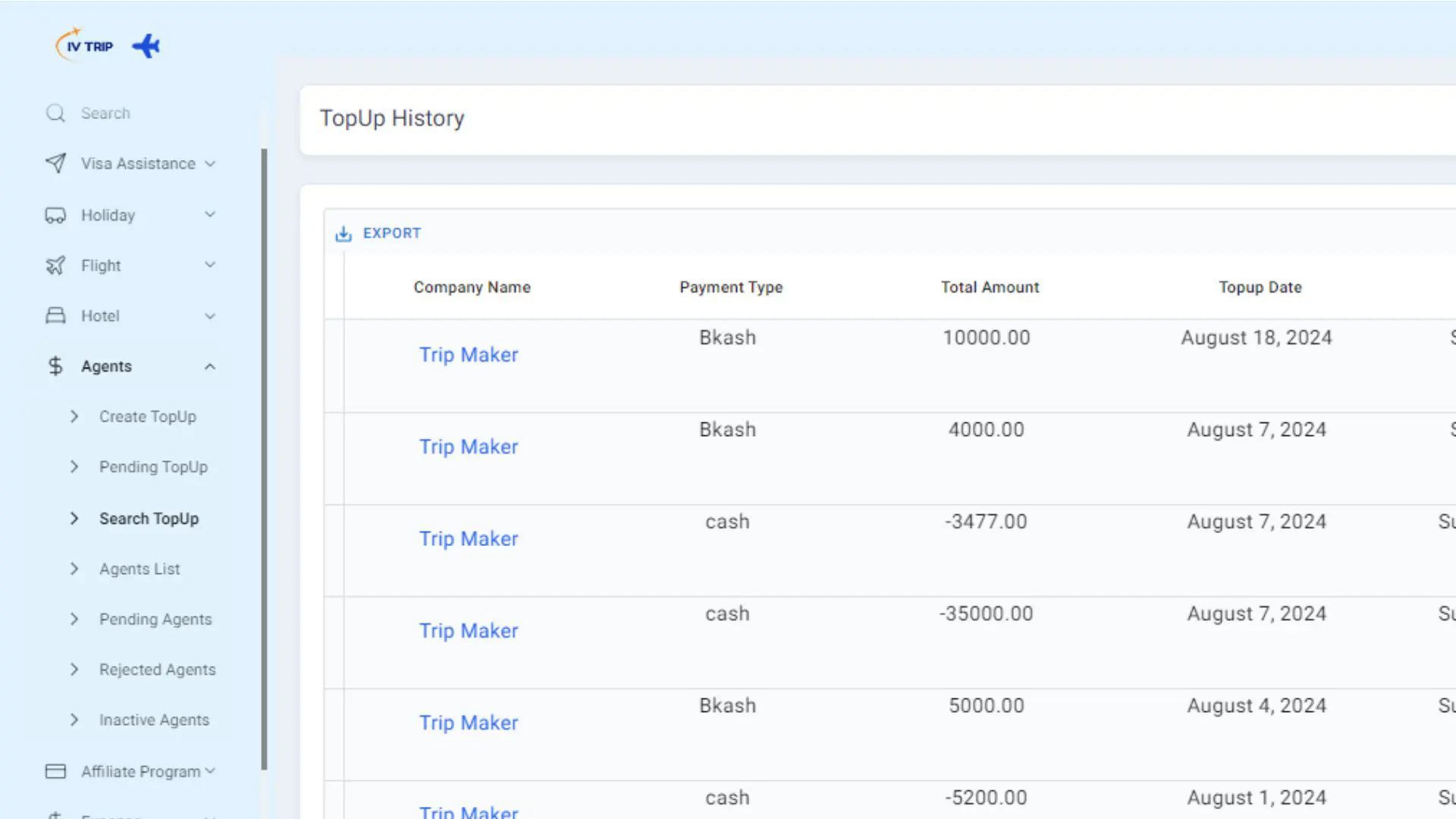
Task: Click the -3477.00 amount cell
Action: [x=986, y=522]
